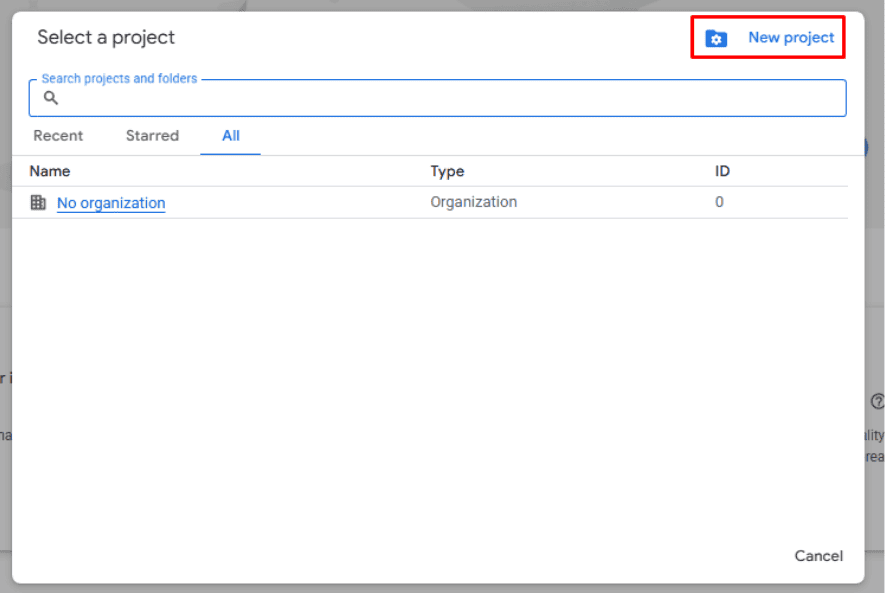Click empty area below the organization row
887x593 pixels.
430,380
